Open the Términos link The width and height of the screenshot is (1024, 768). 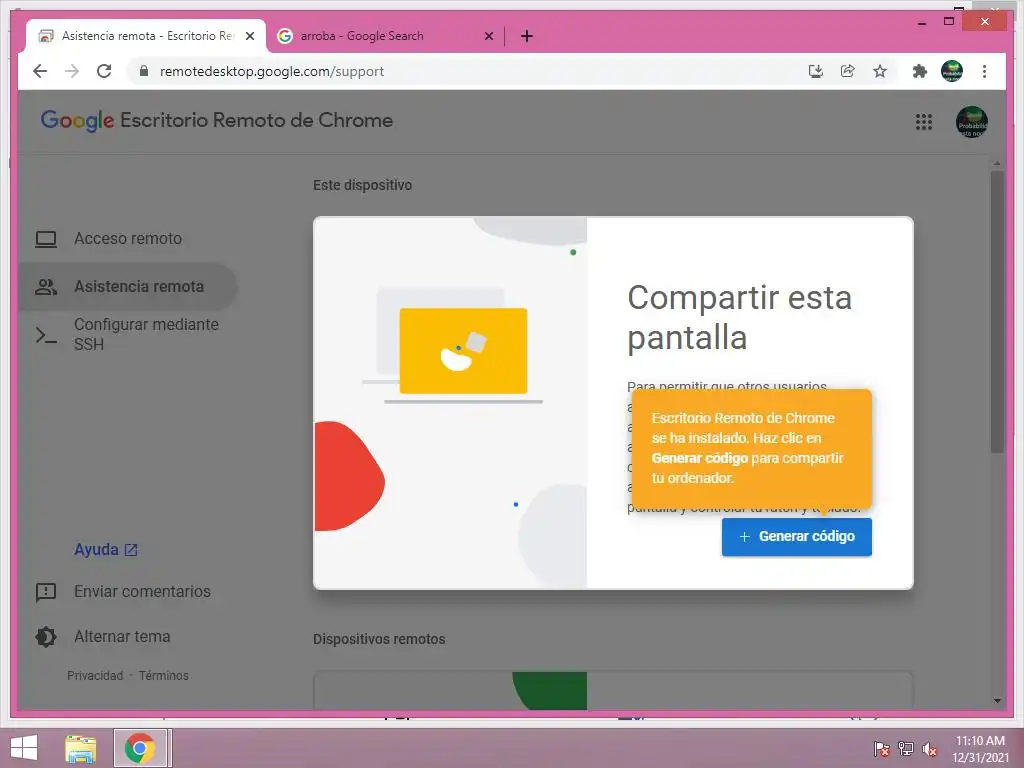(x=163, y=675)
